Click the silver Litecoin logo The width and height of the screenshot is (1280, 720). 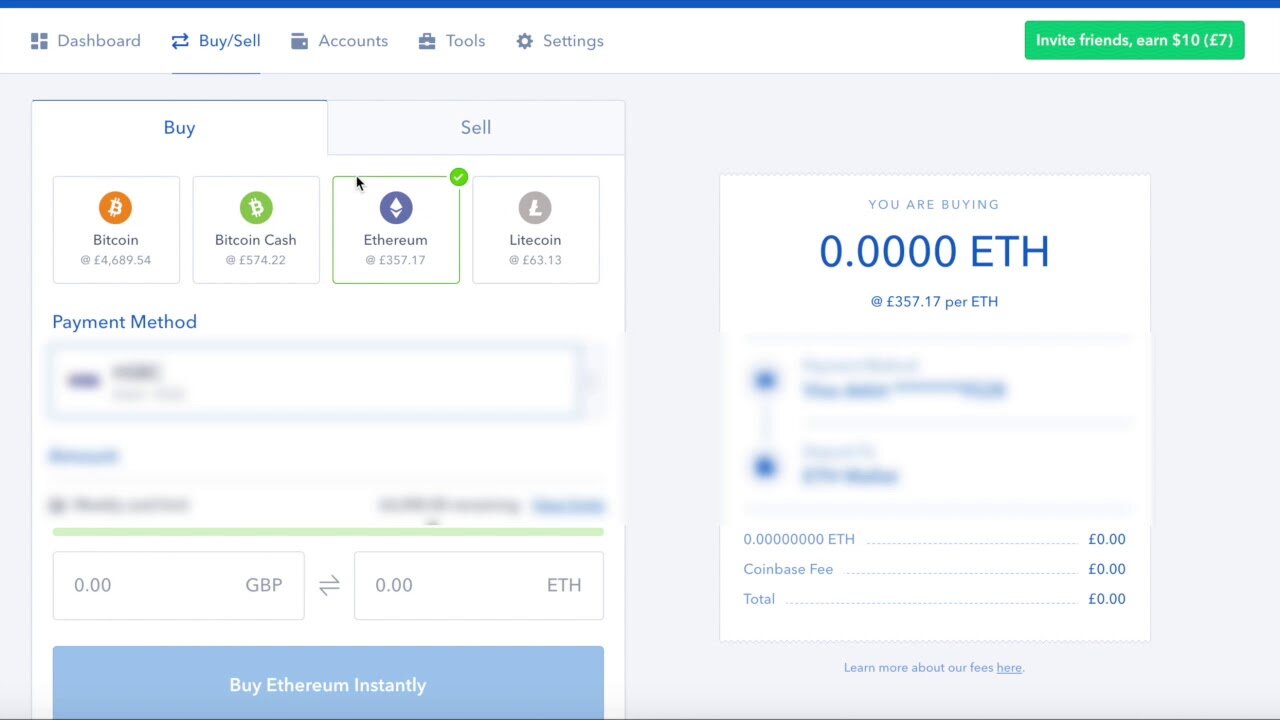point(535,208)
